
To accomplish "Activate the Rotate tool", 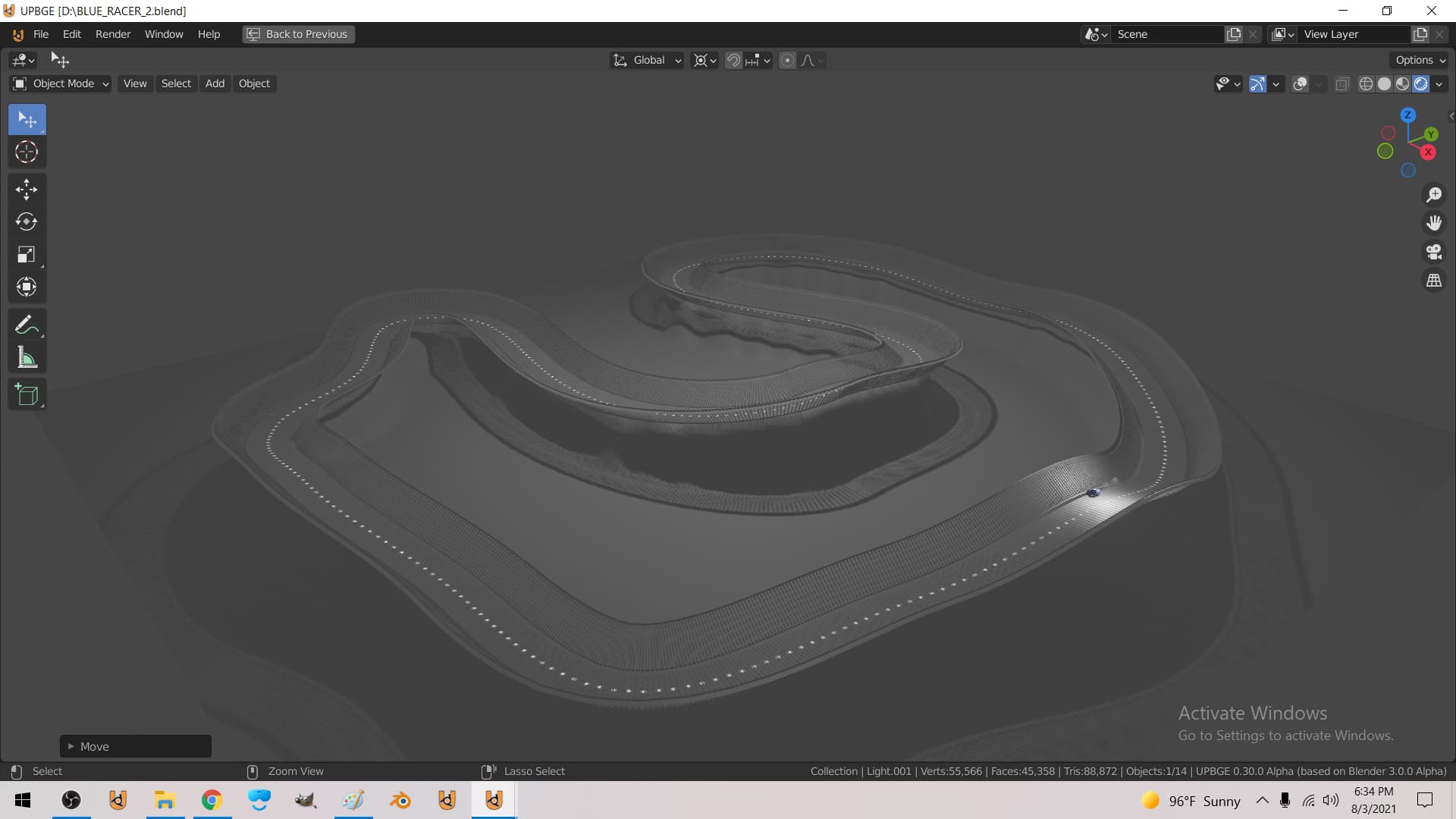I will point(27,222).
